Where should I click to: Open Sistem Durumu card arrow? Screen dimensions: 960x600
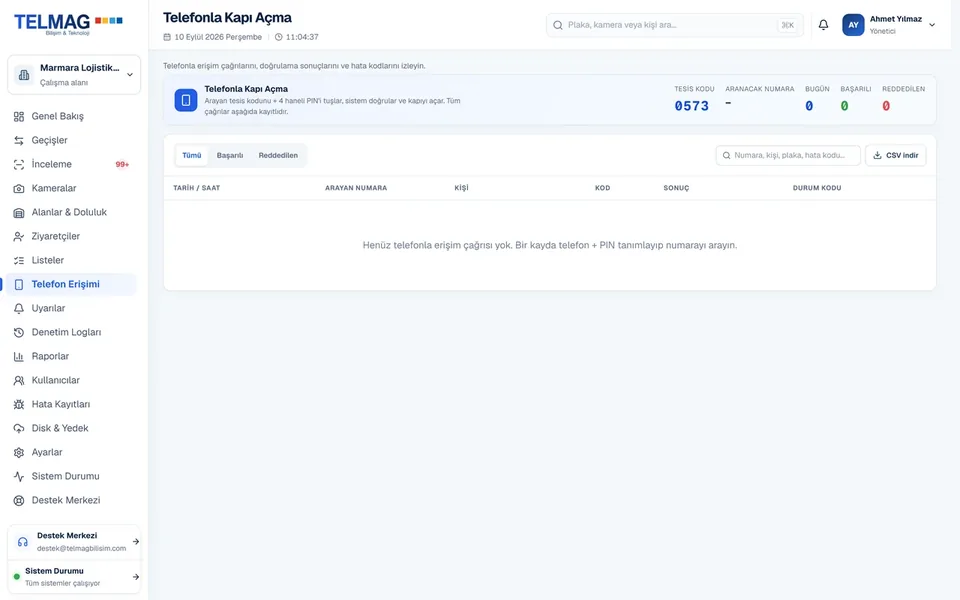click(x=136, y=577)
